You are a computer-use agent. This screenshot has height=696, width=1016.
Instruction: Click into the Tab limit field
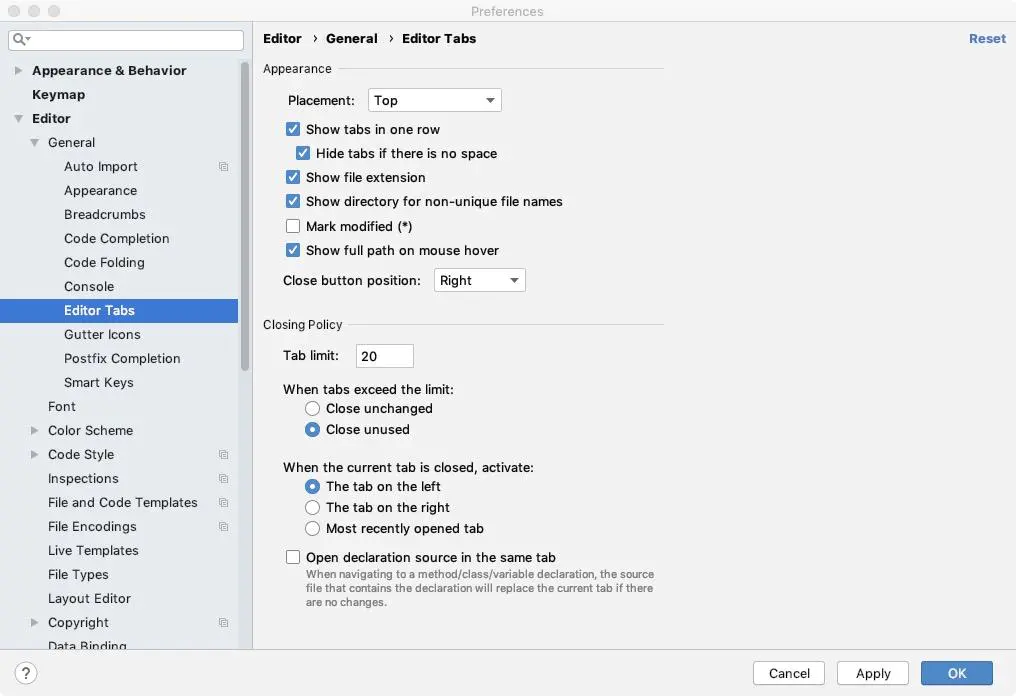coord(385,356)
